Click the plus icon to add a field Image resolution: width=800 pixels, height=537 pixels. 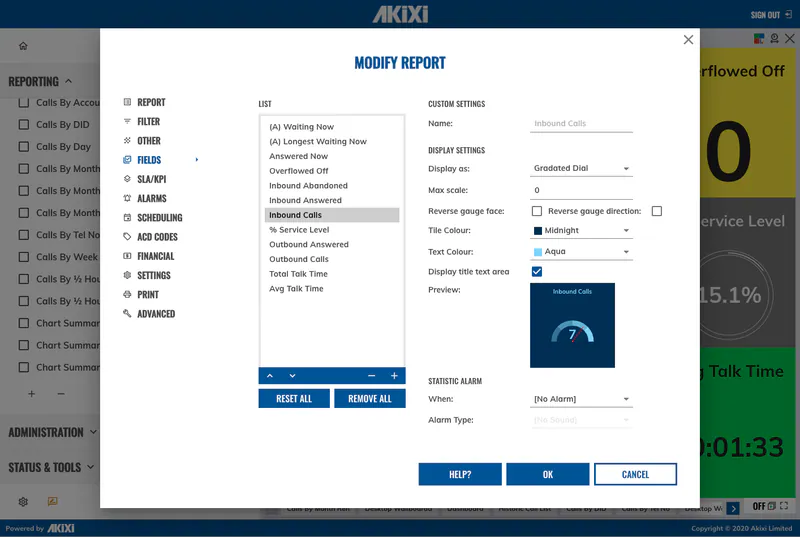click(x=394, y=376)
